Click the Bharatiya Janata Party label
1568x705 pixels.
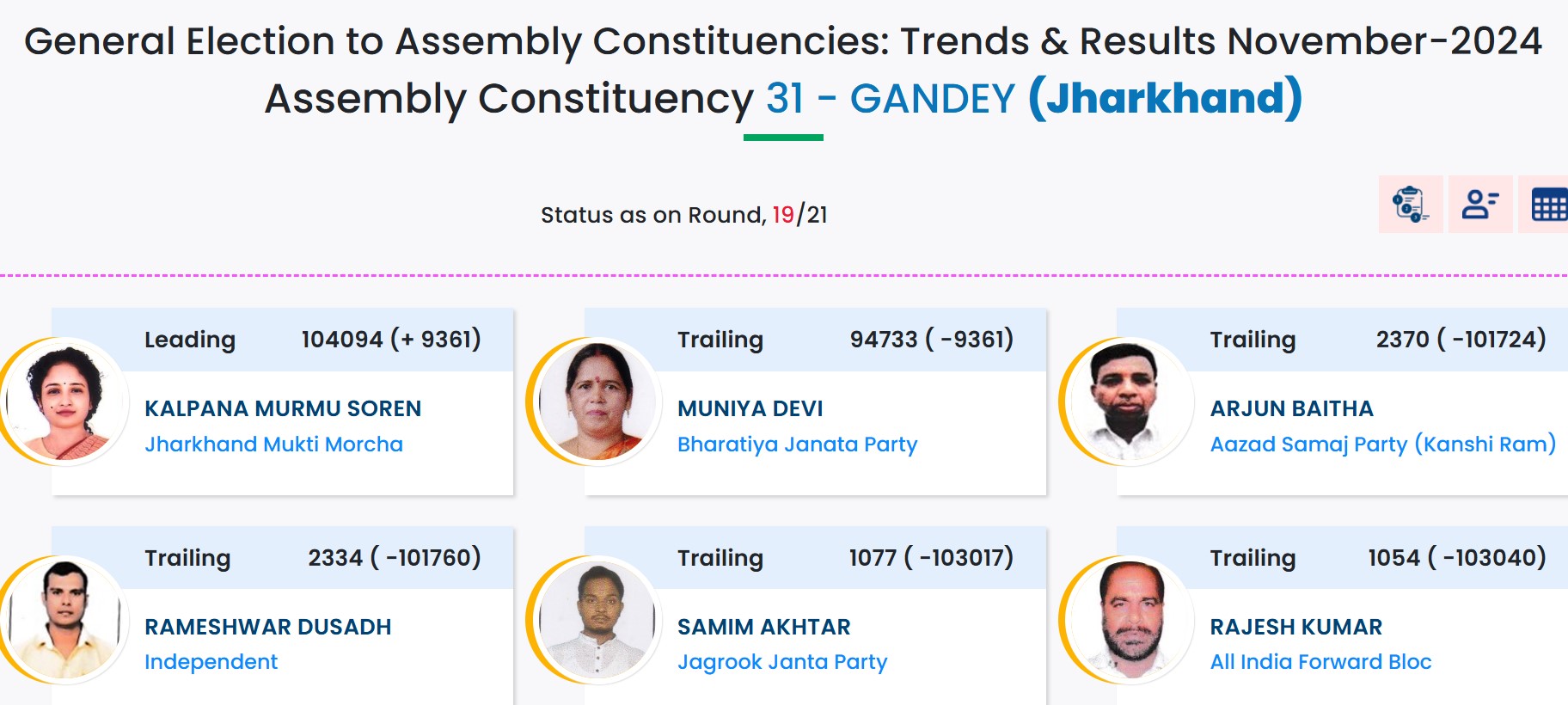pyautogui.click(x=797, y=444)
